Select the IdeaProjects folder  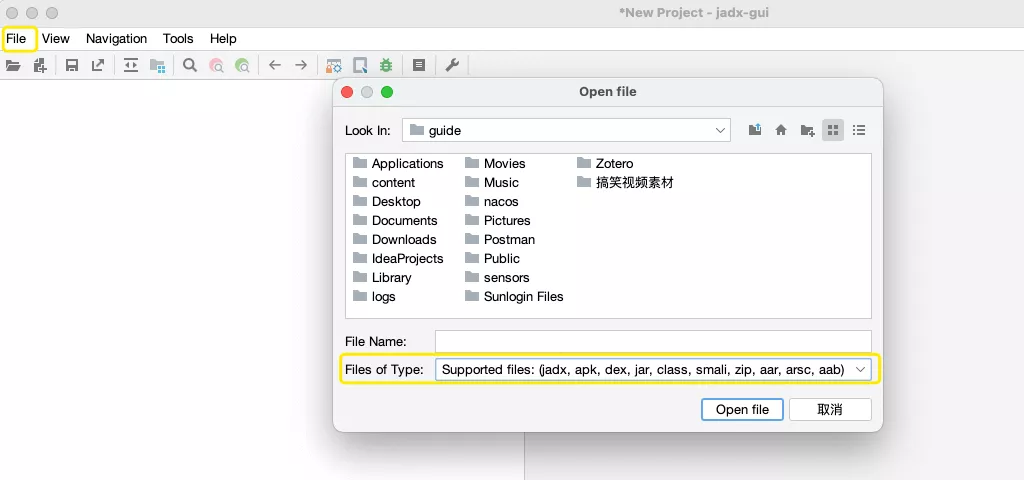[398, 258]
